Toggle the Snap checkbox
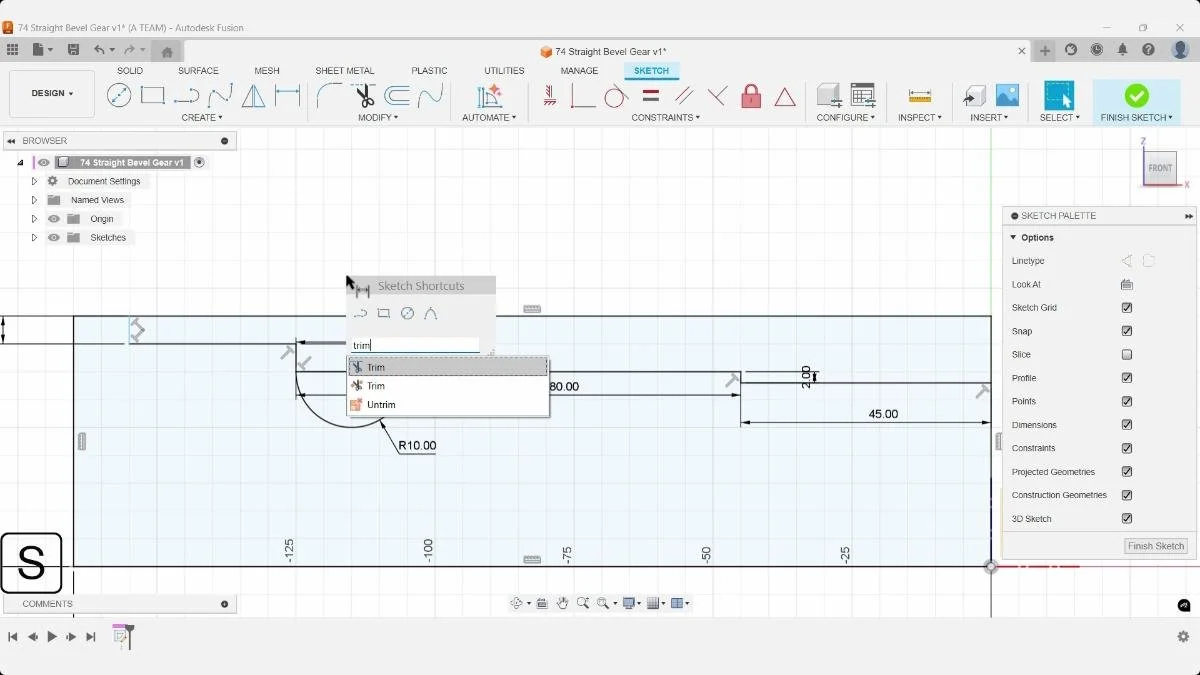Screen dimensions: 1200x675 (1127, 331)
